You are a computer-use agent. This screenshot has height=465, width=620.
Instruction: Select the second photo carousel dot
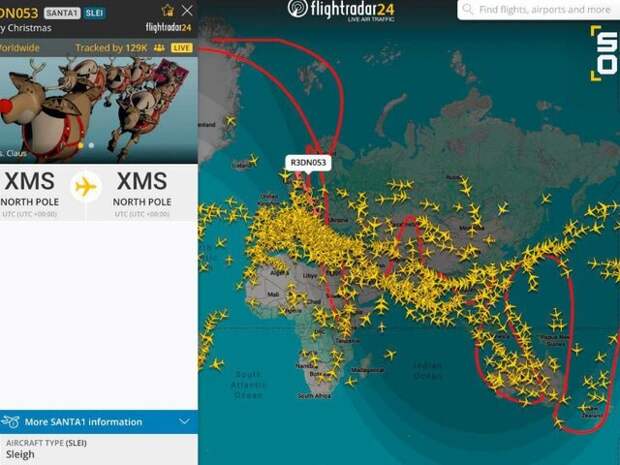pyautogui.click(x=91, y=146)
